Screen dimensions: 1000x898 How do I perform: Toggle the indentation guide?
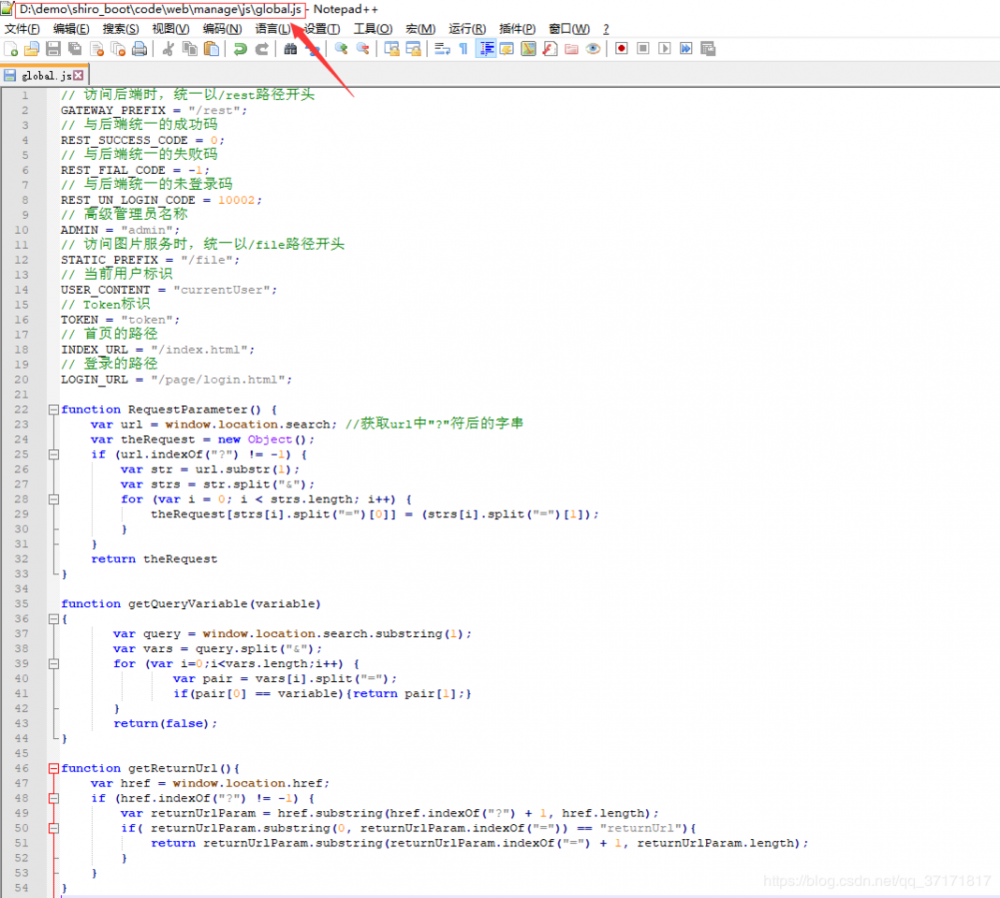(486, 47)
